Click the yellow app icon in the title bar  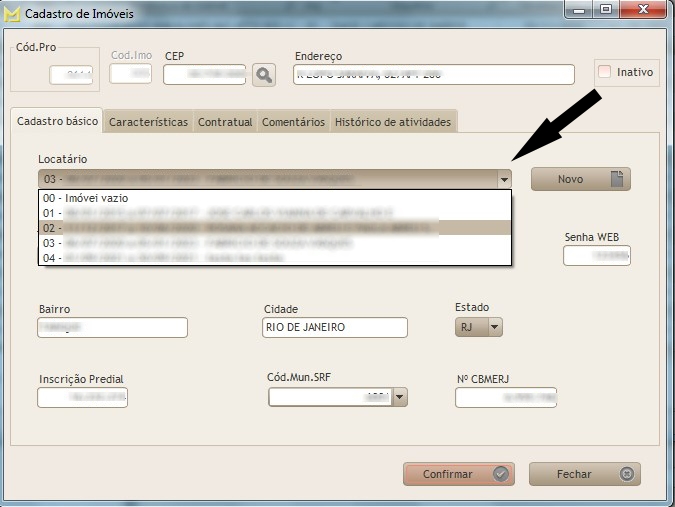tap(12, 13)
